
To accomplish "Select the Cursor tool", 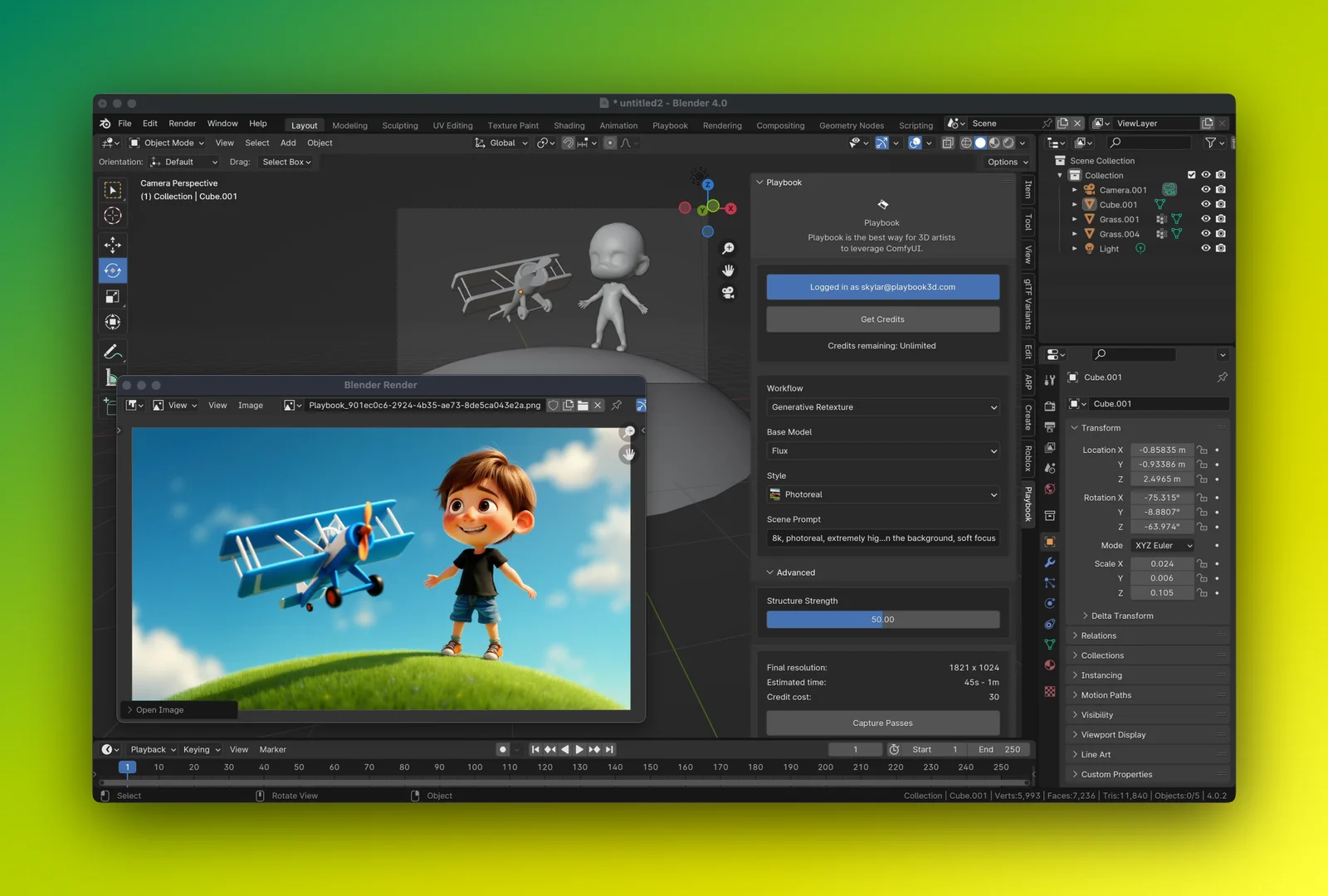I will click(113, 216).
